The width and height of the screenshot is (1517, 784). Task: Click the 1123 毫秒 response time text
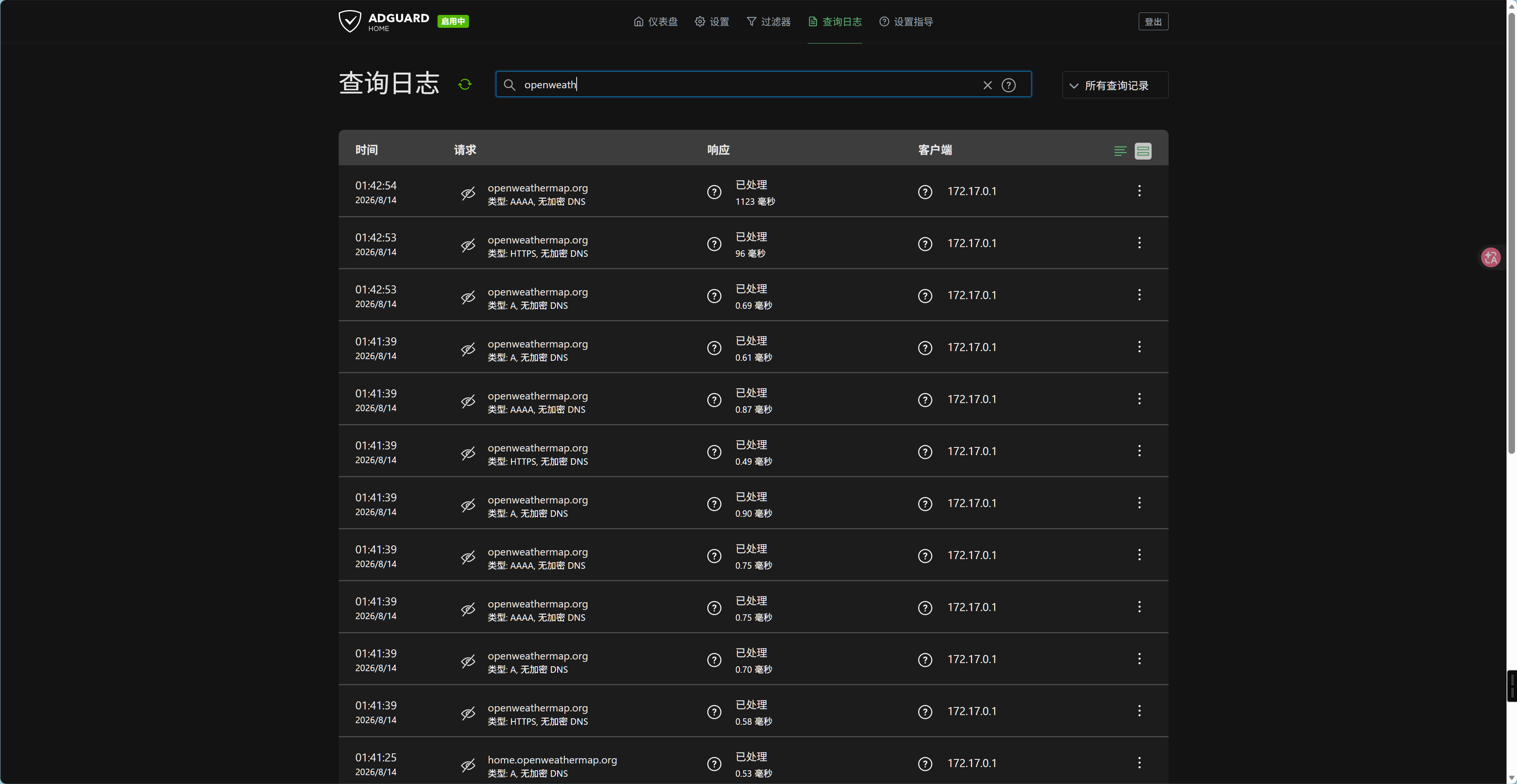click(x=754, y=202)
